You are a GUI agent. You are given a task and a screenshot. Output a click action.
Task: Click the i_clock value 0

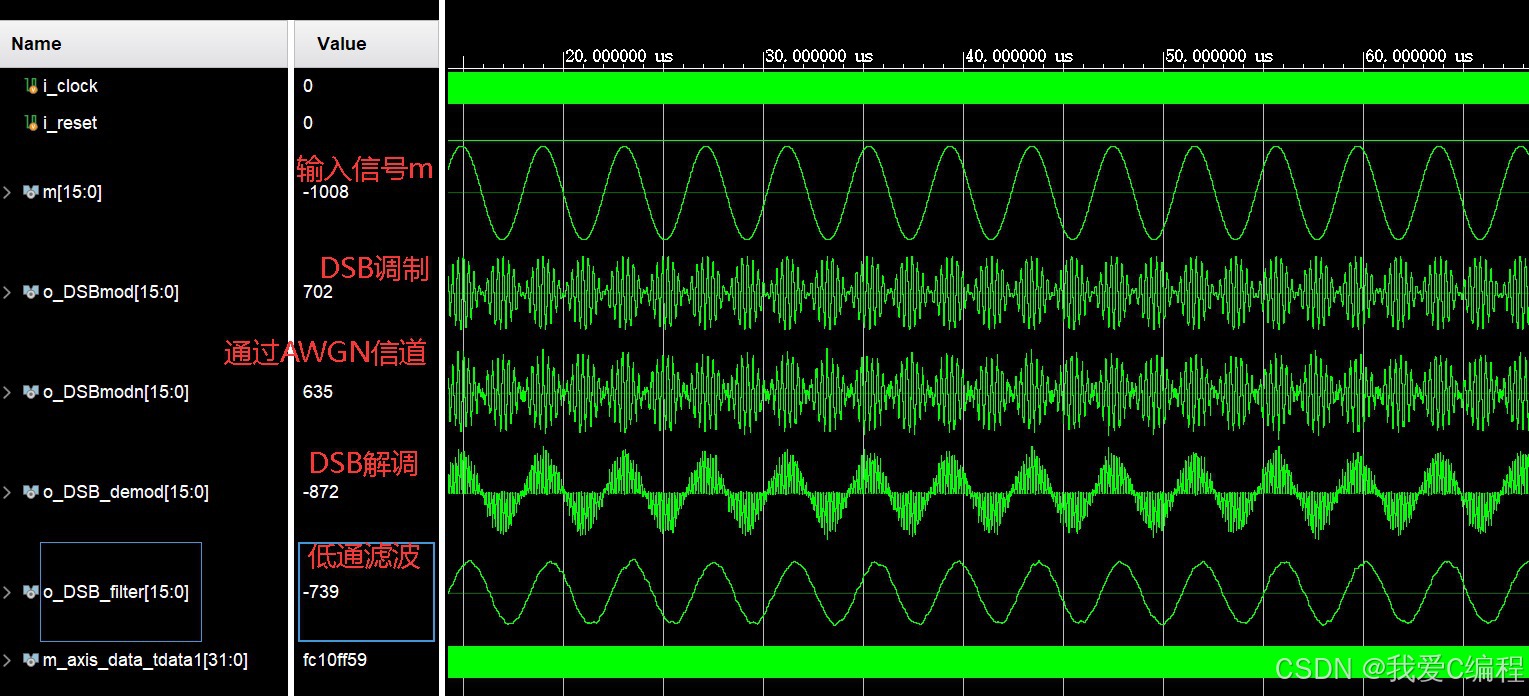click(308, 86)
